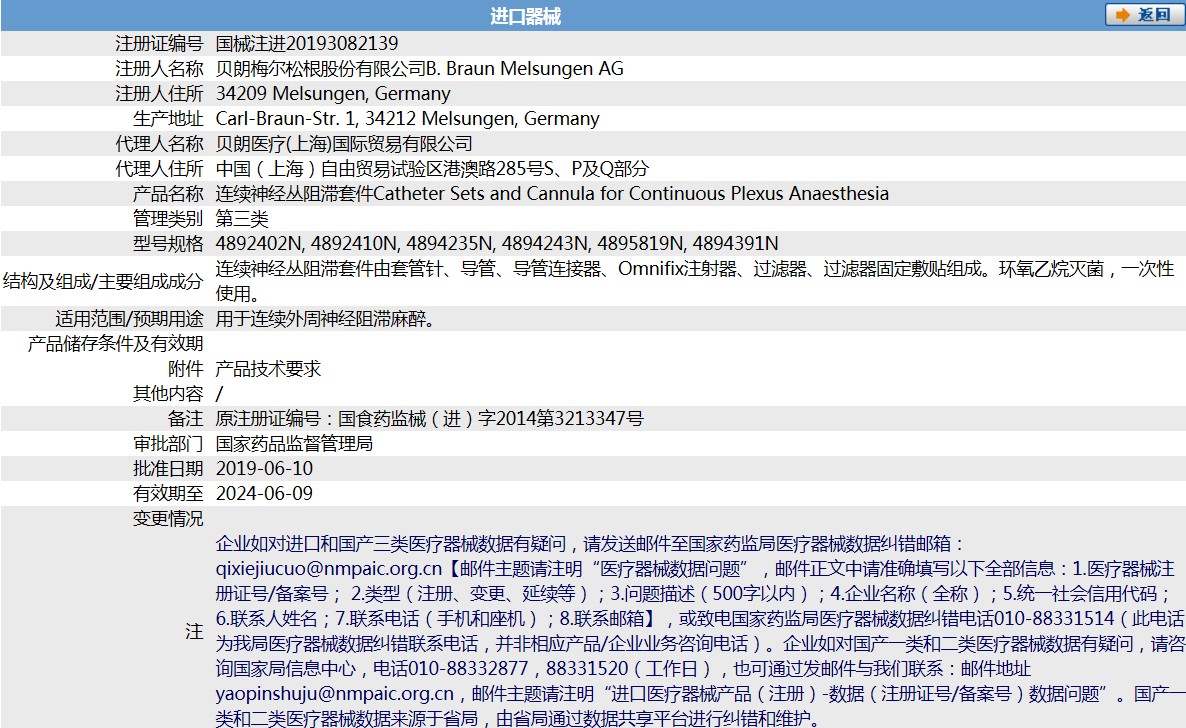
Task: Click remark 原注册证编号：国食药监械（进）字2014第3213347号
Action: tap(430, 418)
